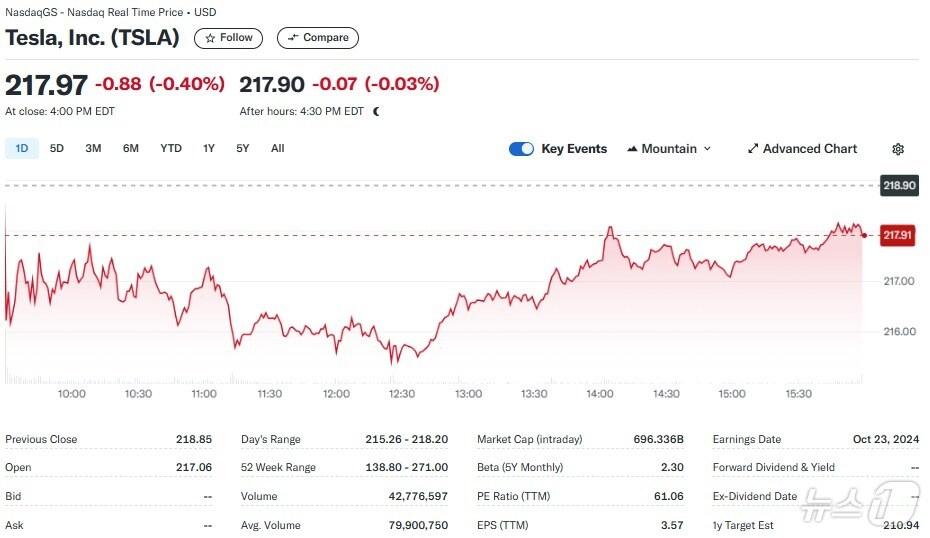The width and height of the screenshot is (930, 538).
Task: Click the after-hours moon icon
Action: point(376,112)
